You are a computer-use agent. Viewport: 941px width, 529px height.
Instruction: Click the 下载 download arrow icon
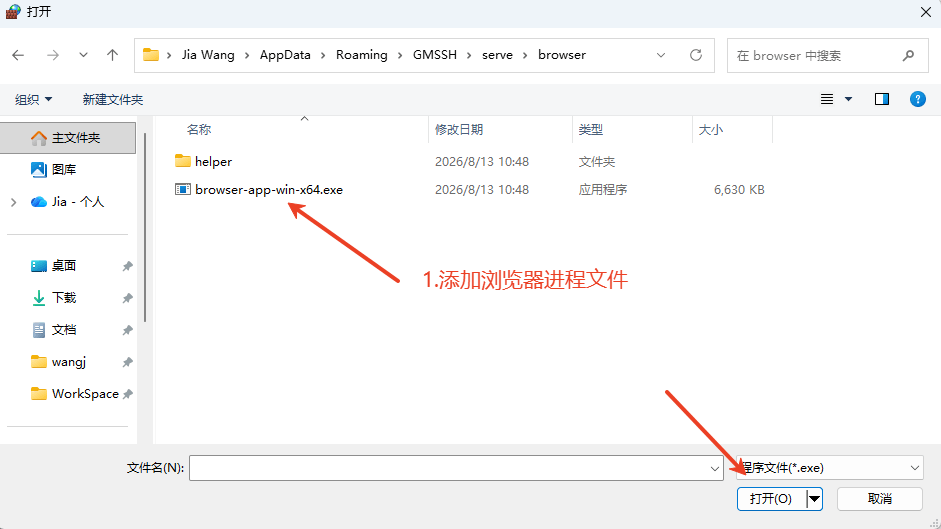pos(38,298)
